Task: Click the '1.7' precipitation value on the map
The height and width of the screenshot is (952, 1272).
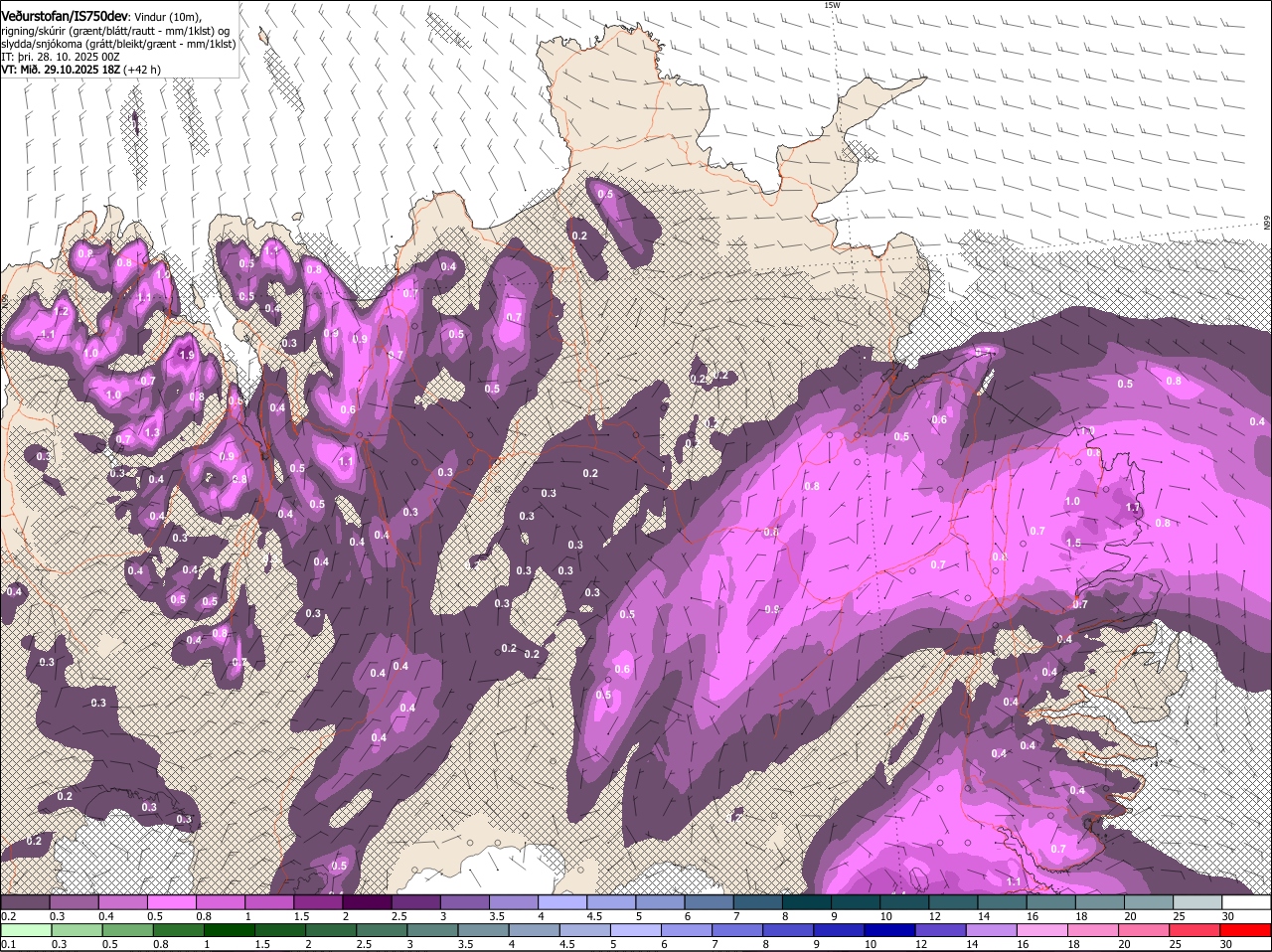Action: pos(1133,508)
